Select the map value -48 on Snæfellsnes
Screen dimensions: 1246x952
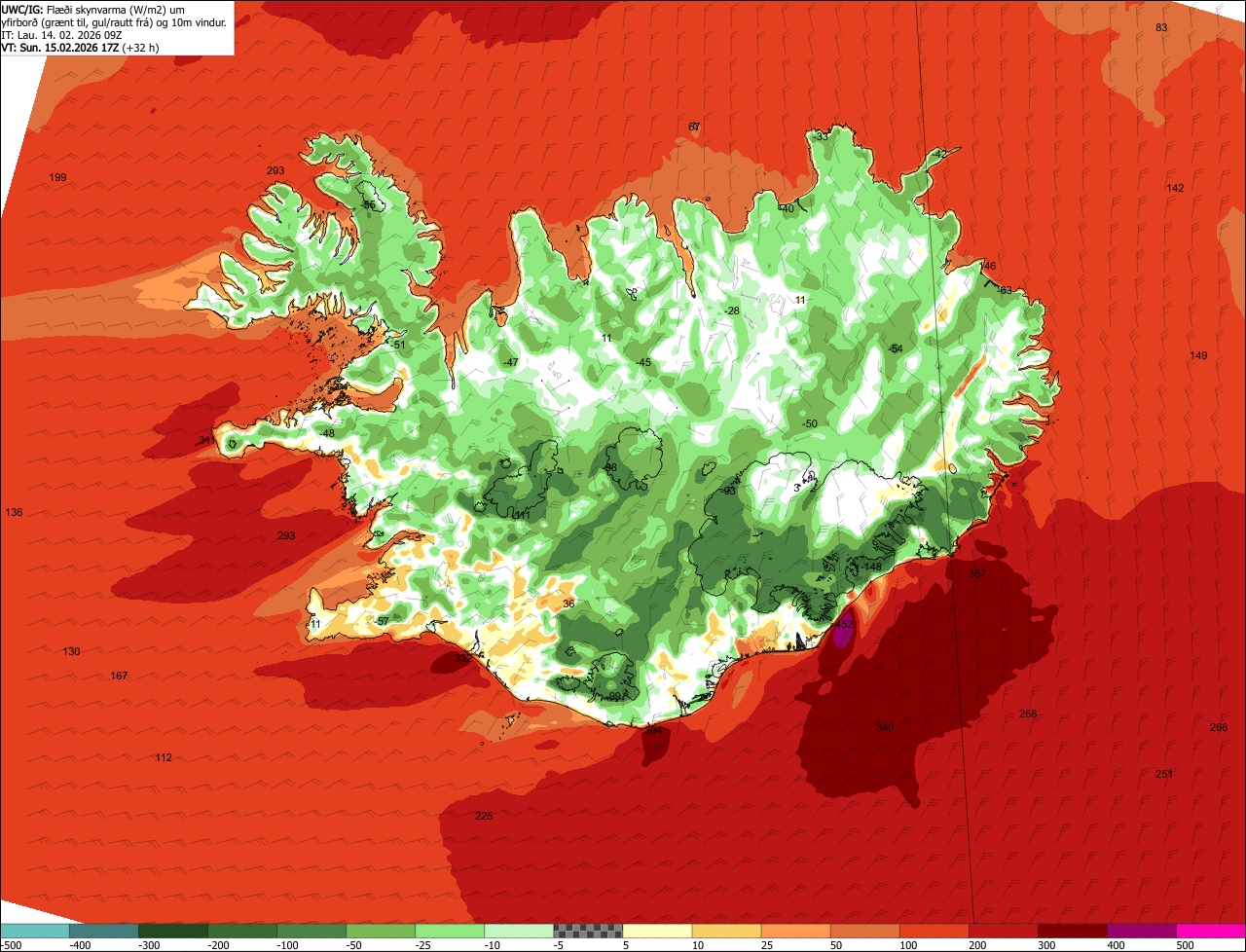pyautogui.click(x=327, y=433)
